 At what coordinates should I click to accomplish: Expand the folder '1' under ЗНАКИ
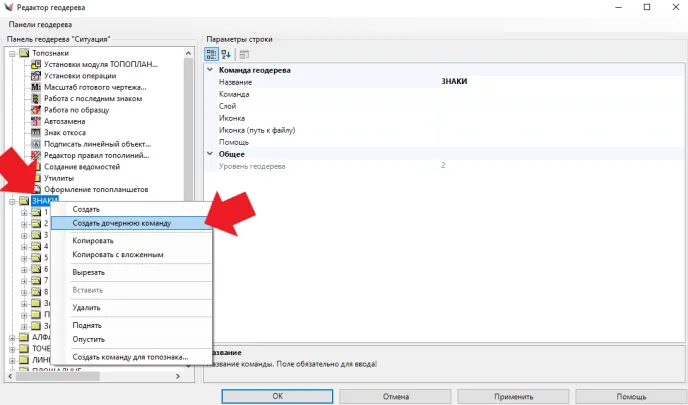click(23, 212)
